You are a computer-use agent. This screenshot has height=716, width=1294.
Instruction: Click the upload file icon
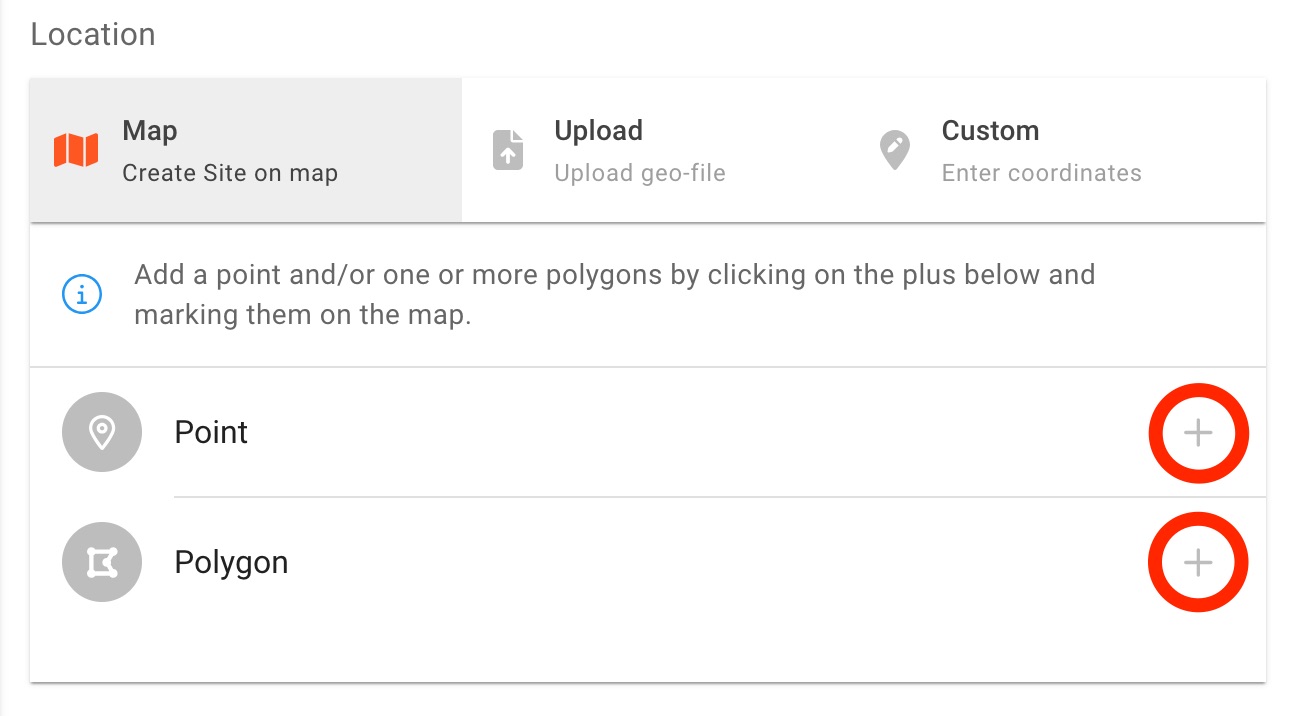pyautogui.click(x=508, y=151)
